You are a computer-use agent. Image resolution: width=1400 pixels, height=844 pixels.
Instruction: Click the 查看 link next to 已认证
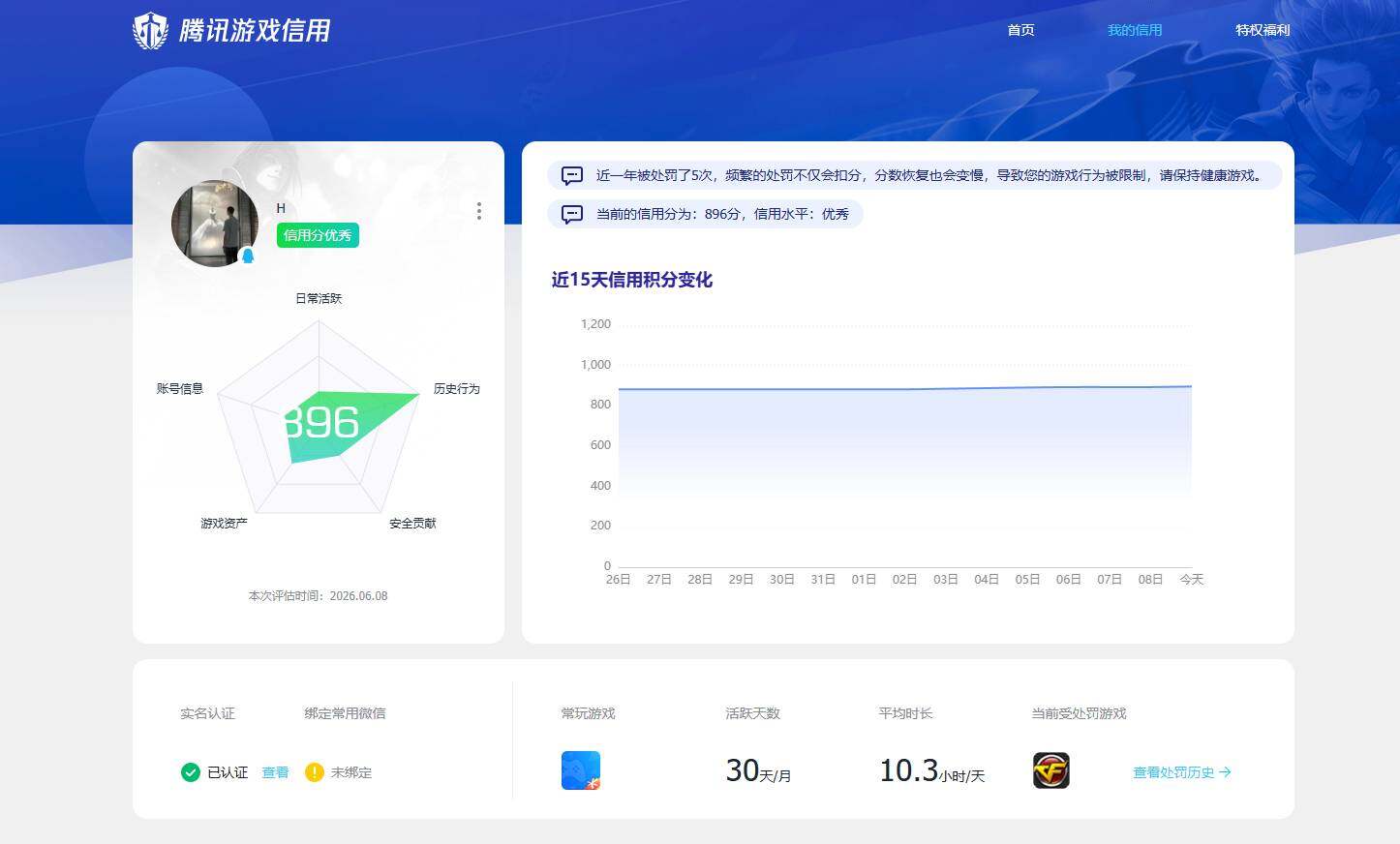point(275,772)
